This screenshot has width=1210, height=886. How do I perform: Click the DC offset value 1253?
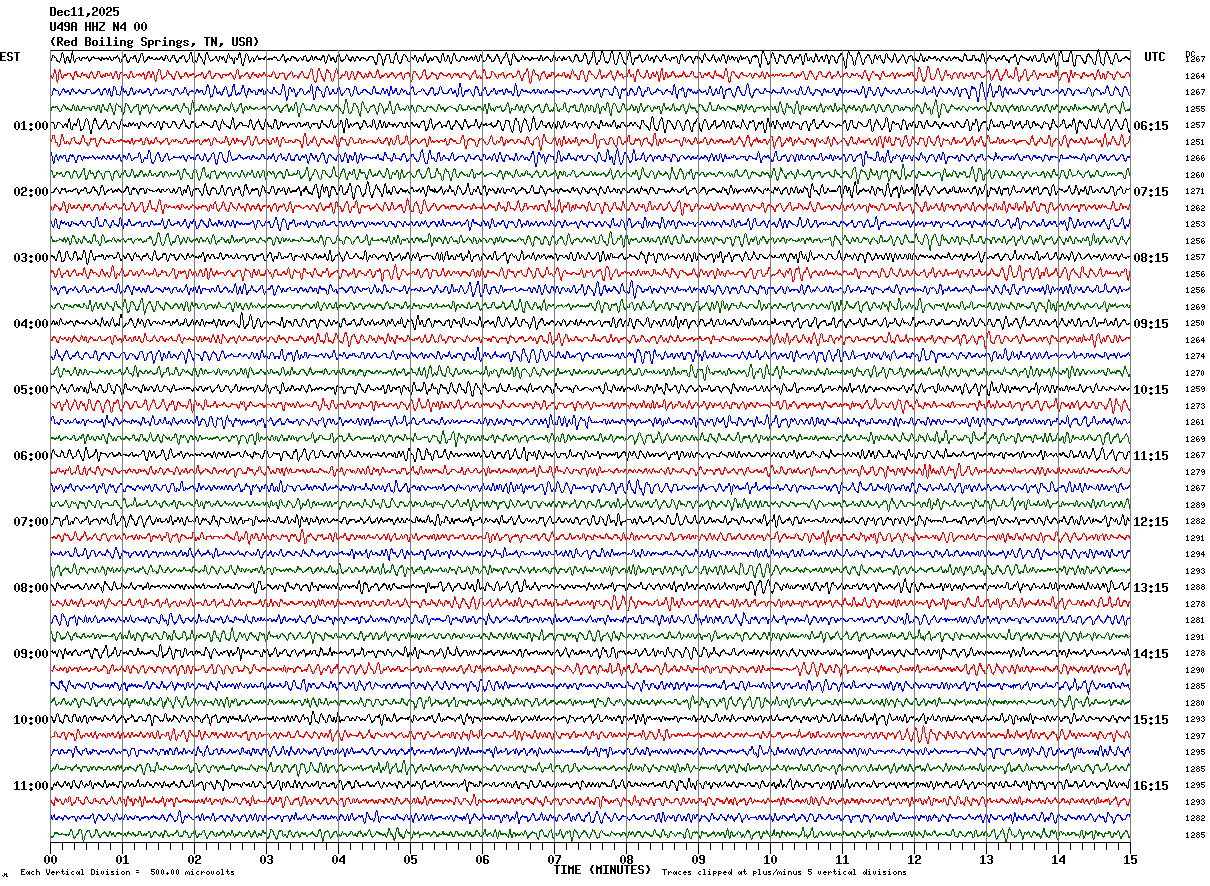click(1195, 225)
